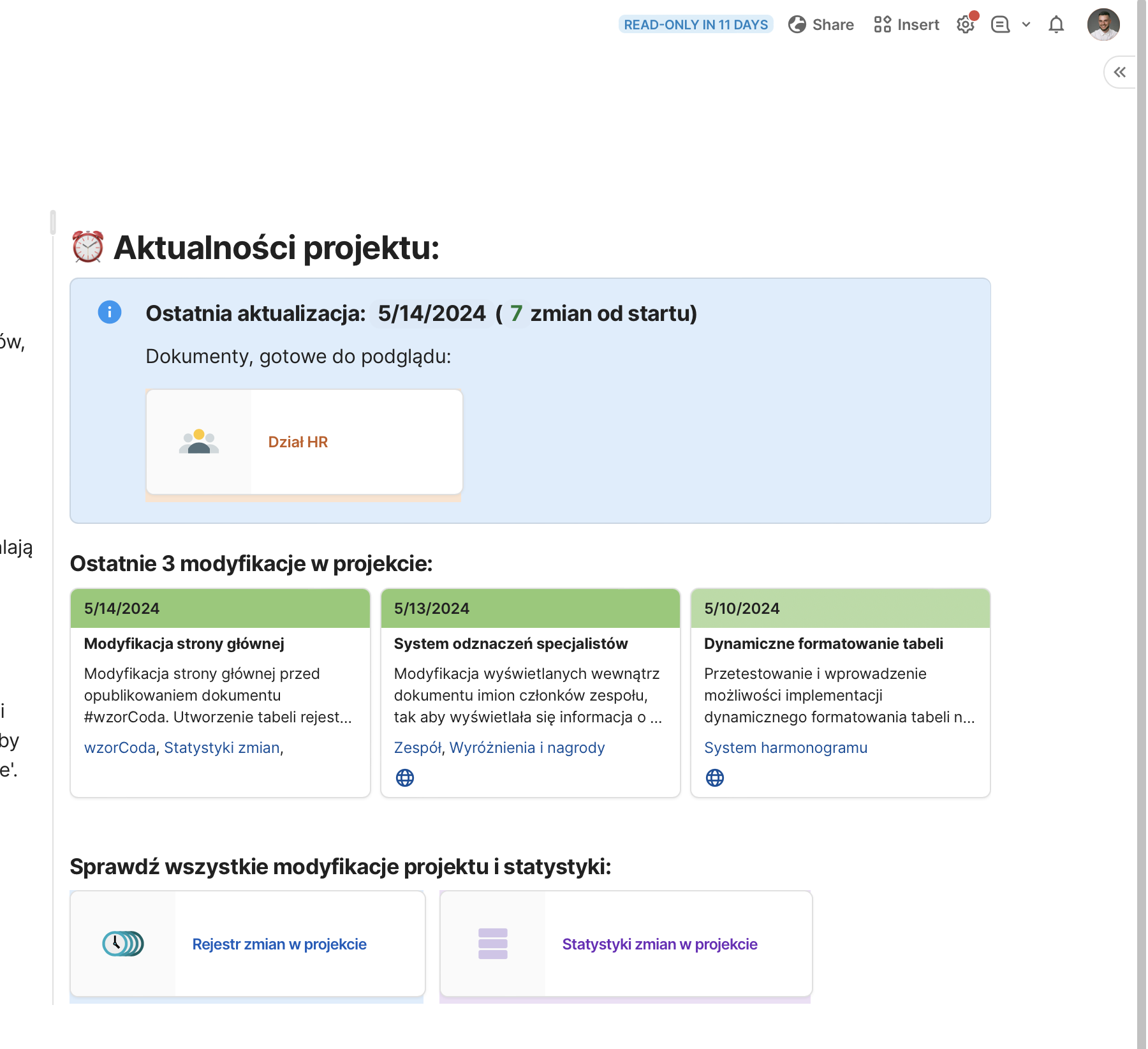Click the globe icon in the 5/13/2024 card
The height and width of the screenshot is (1049, 1148).
pyautogui.click(x=405, y=778)
